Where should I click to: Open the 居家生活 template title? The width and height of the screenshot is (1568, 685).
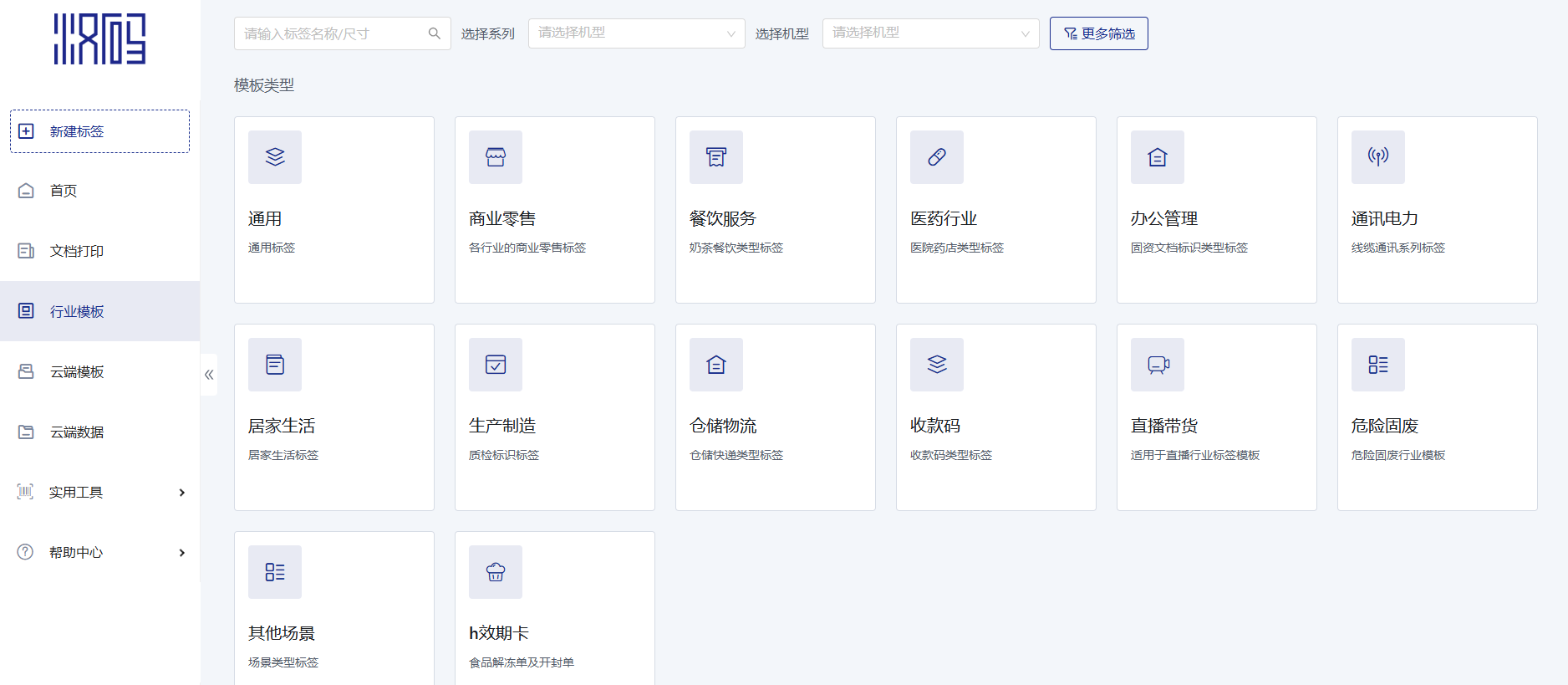(282, 426)
